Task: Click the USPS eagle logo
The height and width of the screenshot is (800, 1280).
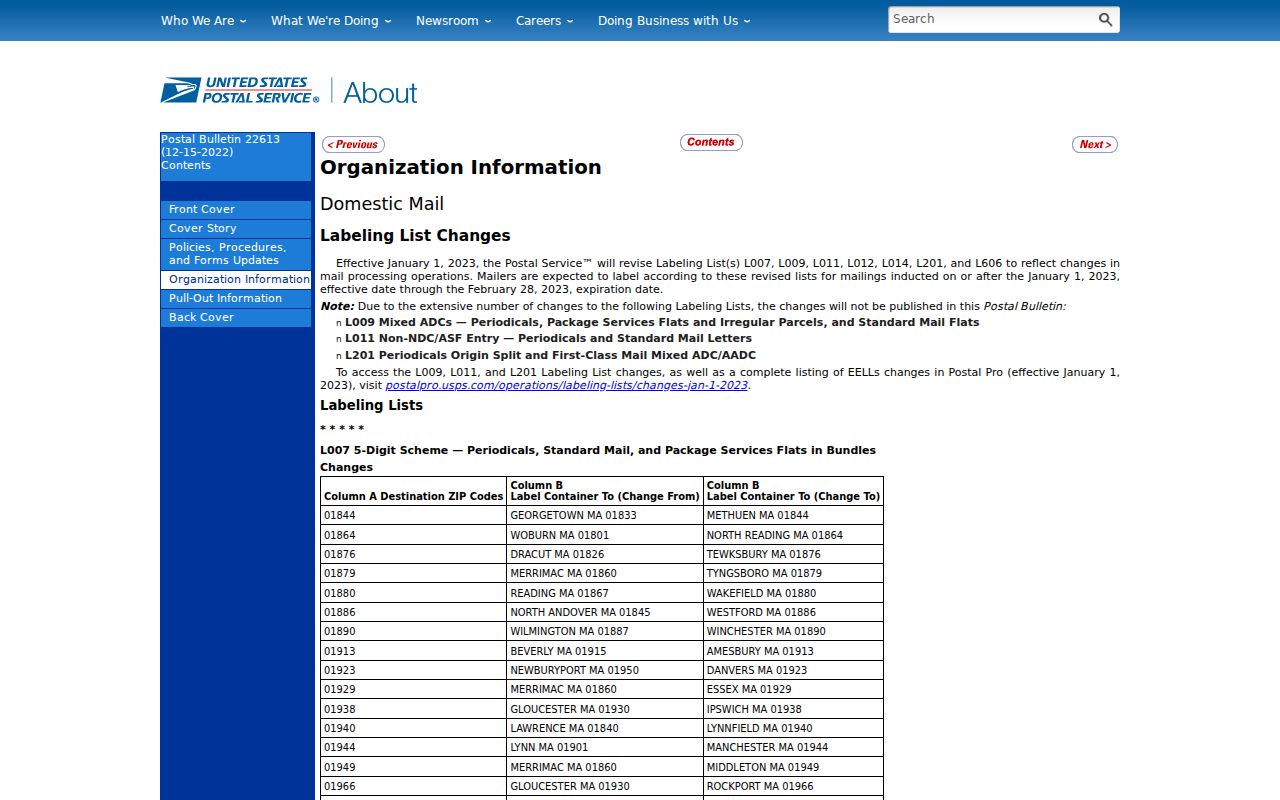Action: tap(240, 91)
